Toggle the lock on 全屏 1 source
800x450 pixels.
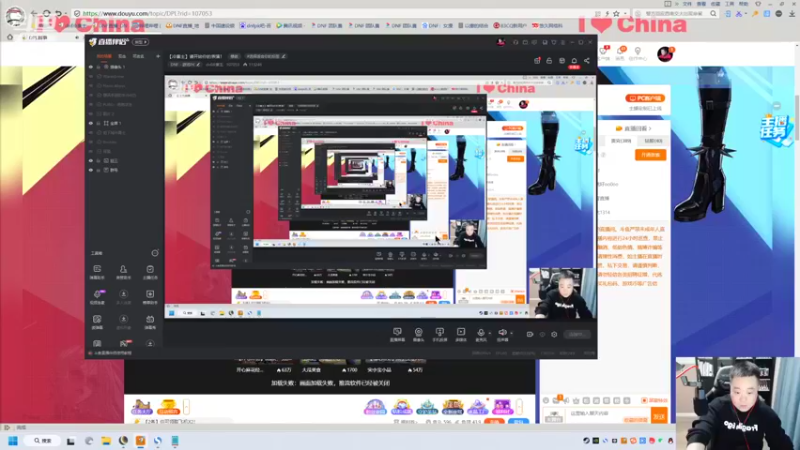pyautogui.click(x=98, y=123)
